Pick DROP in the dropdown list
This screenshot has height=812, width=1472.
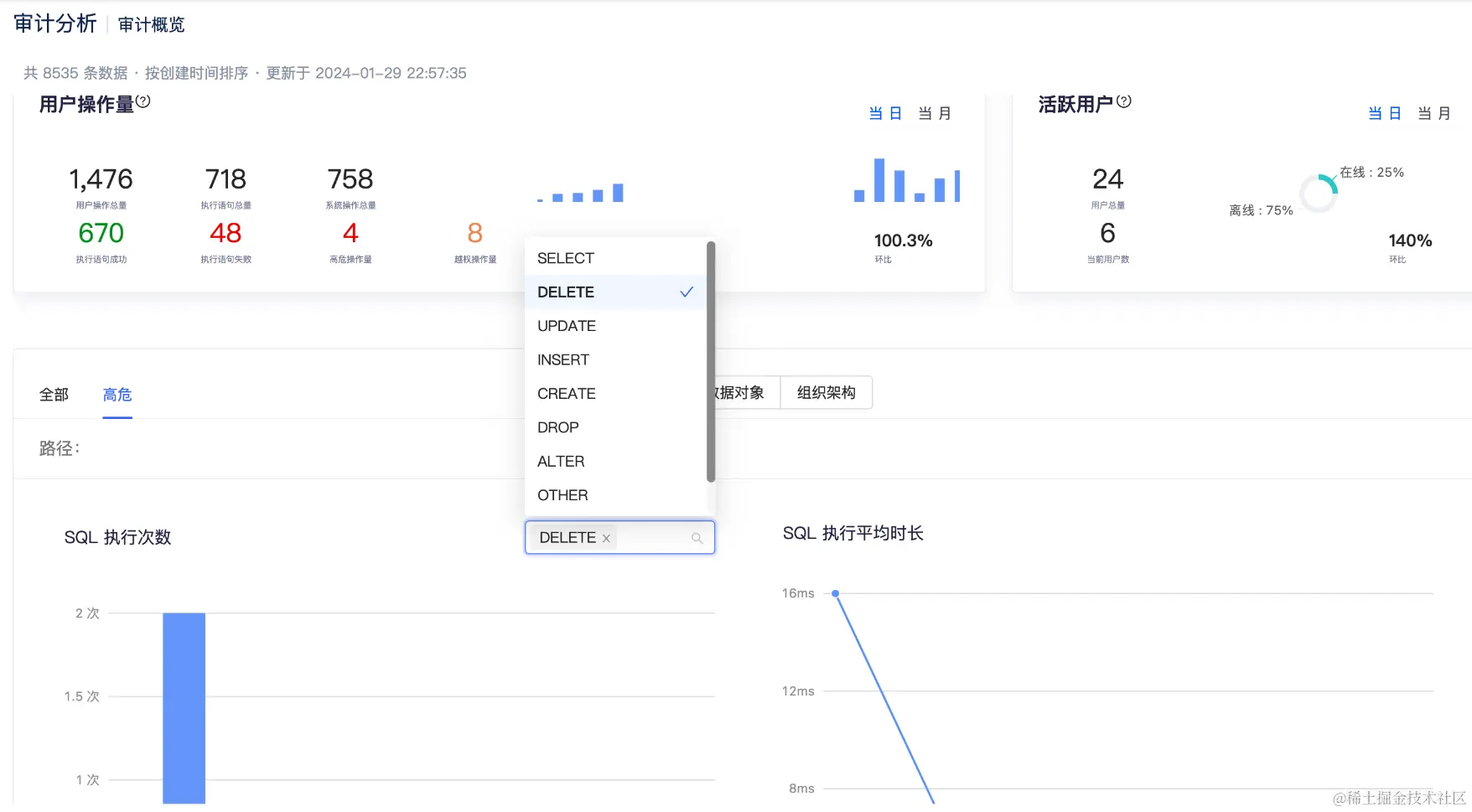[616, 427]
